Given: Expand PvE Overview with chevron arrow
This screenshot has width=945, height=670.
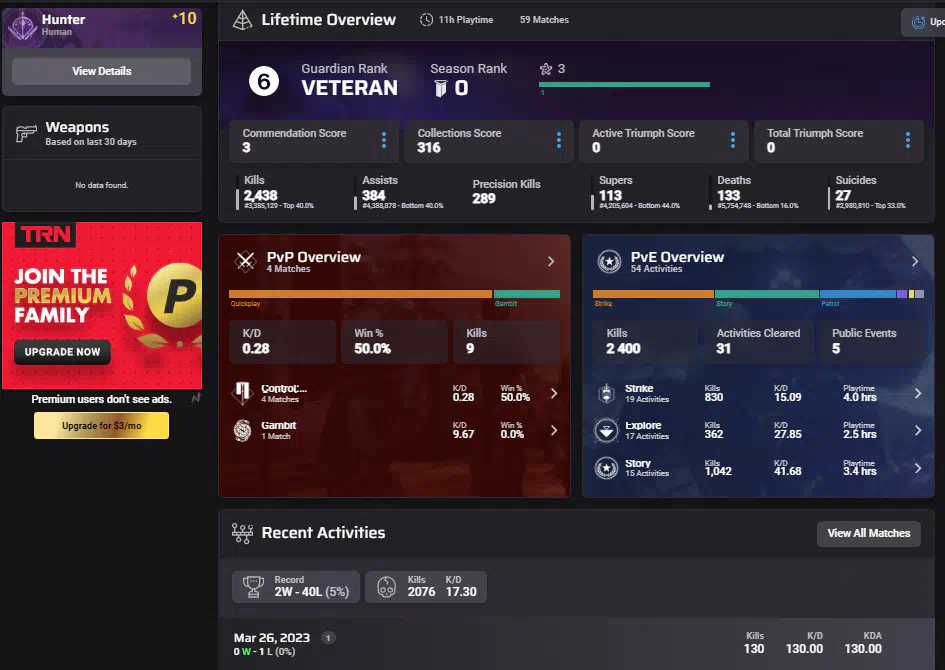Looking at the screenshot, I should 914,262.
